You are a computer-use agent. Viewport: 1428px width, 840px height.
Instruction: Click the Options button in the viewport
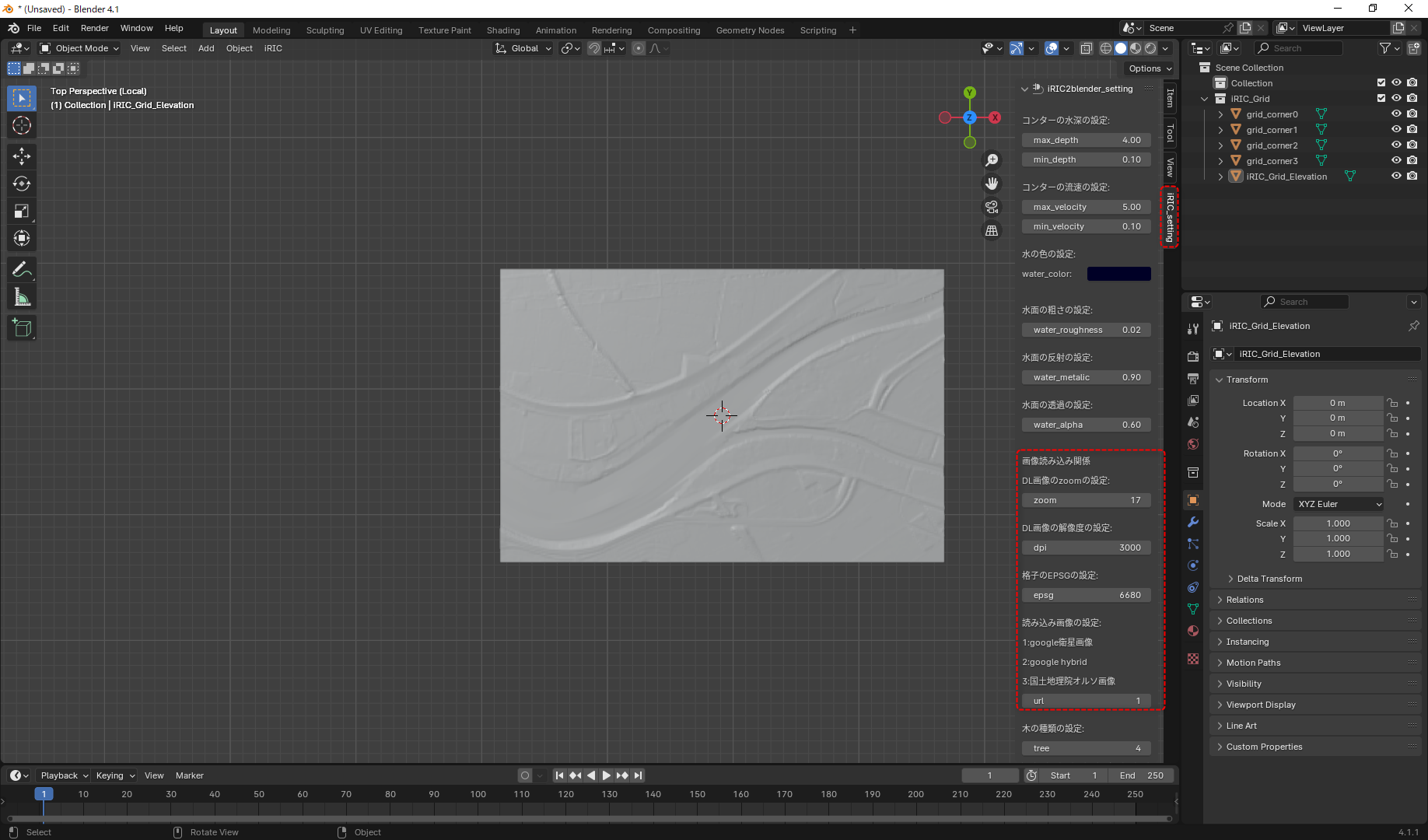[1150, 68]
